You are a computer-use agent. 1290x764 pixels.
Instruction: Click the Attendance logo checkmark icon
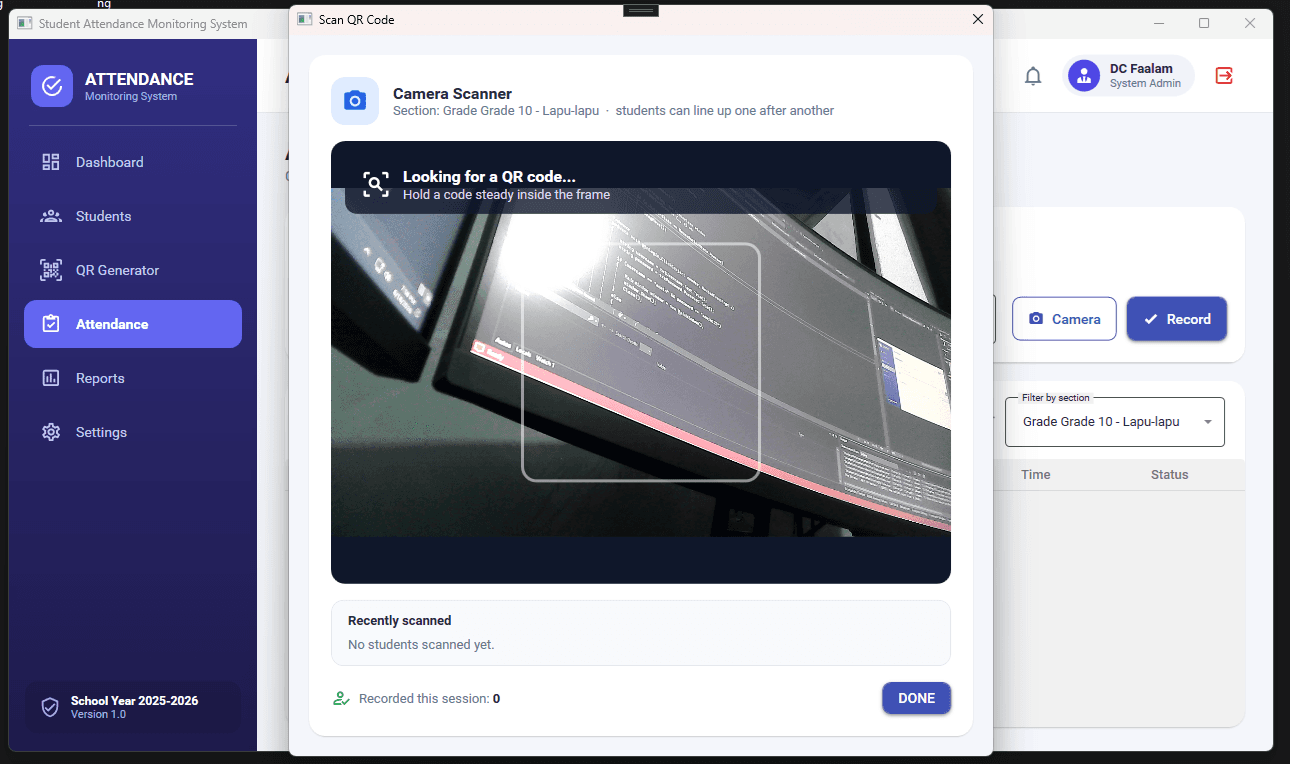pos(52,86)
